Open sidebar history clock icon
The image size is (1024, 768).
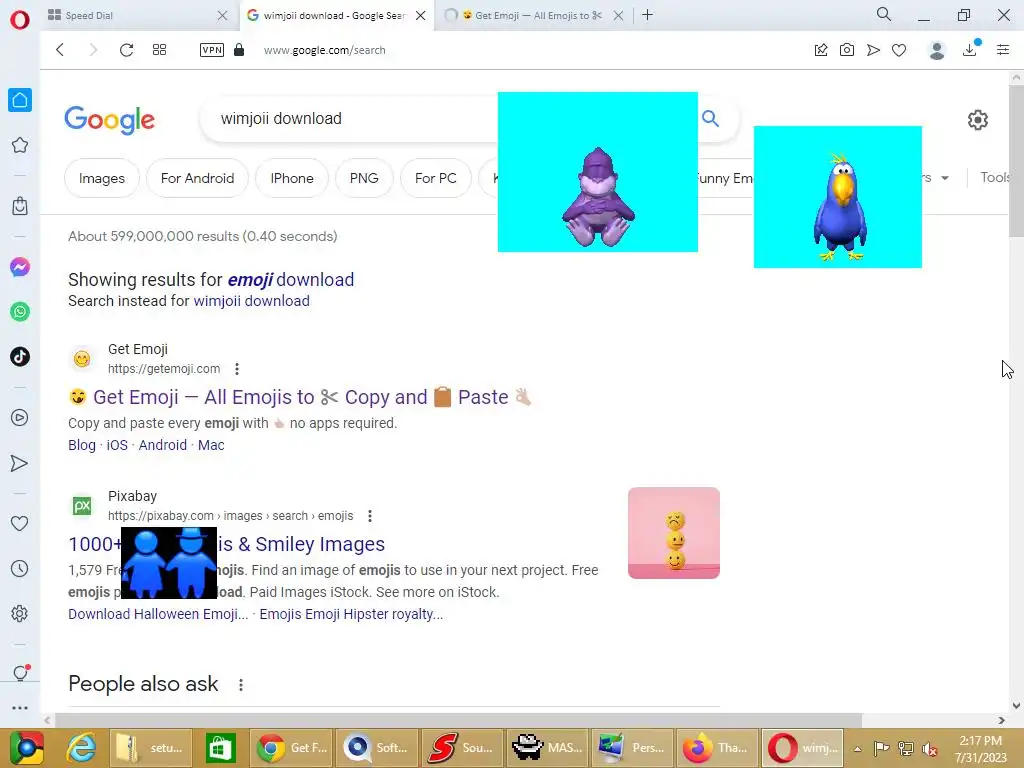20,569
